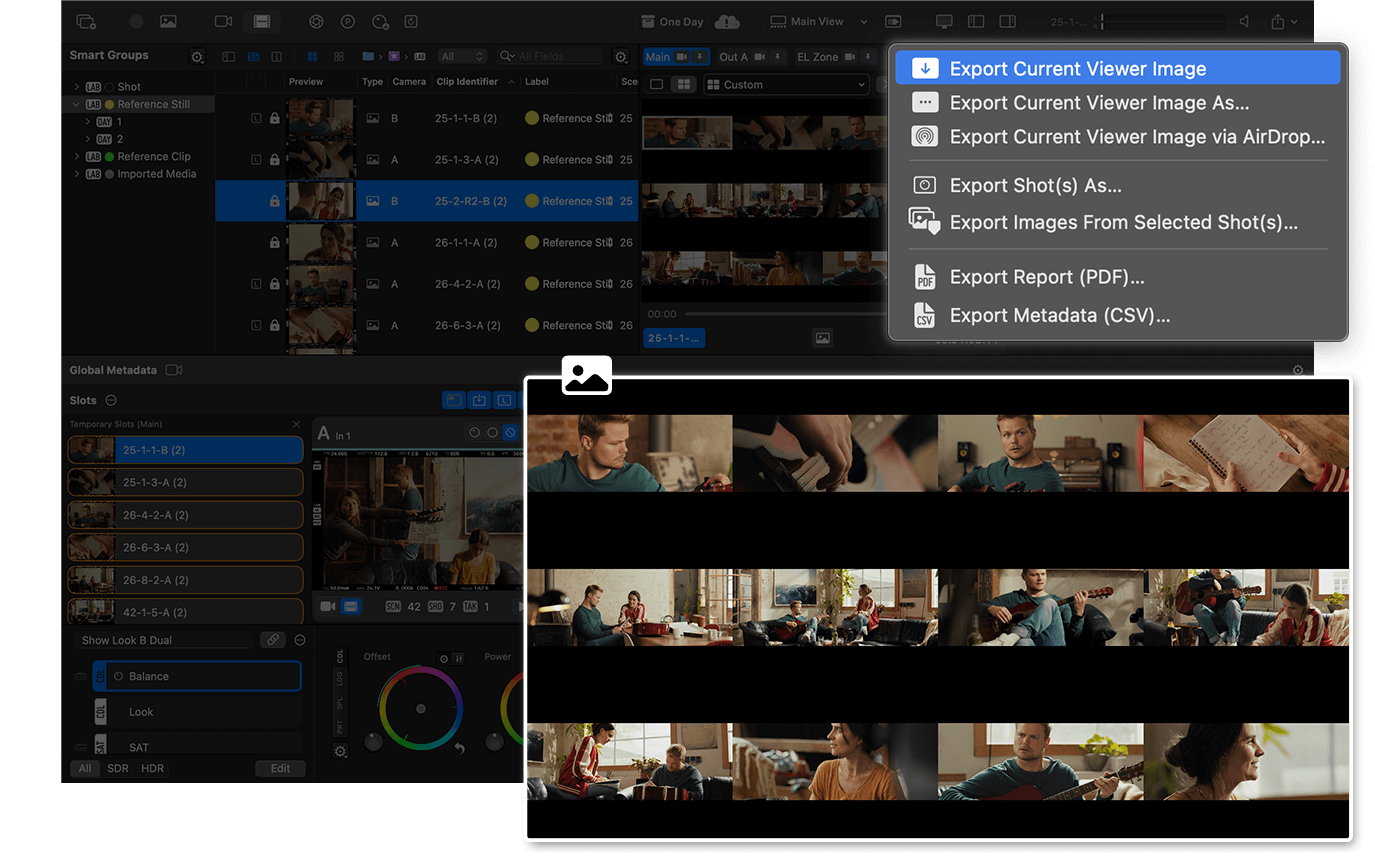
Task: Select the camera icon in the top toolbar
Action: coord(223,21)
